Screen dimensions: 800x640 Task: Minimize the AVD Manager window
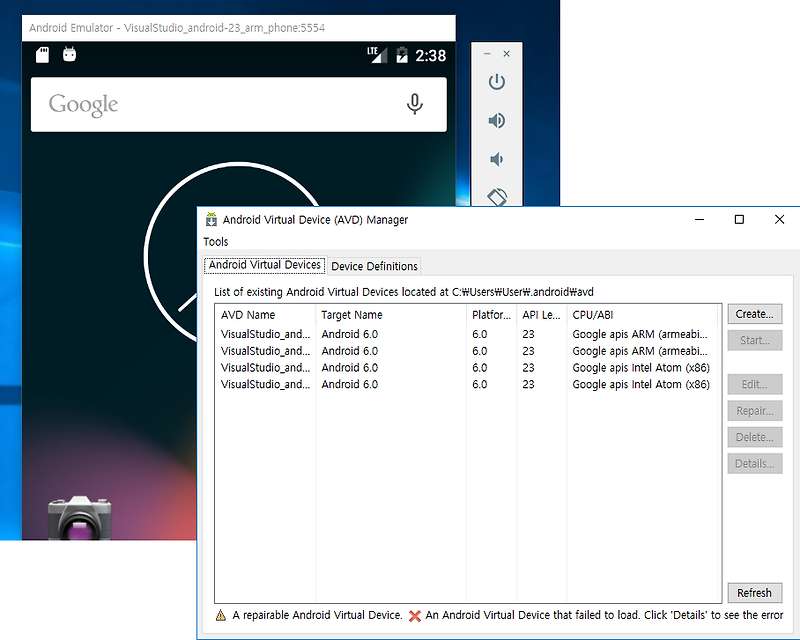(x=699, y=219)
